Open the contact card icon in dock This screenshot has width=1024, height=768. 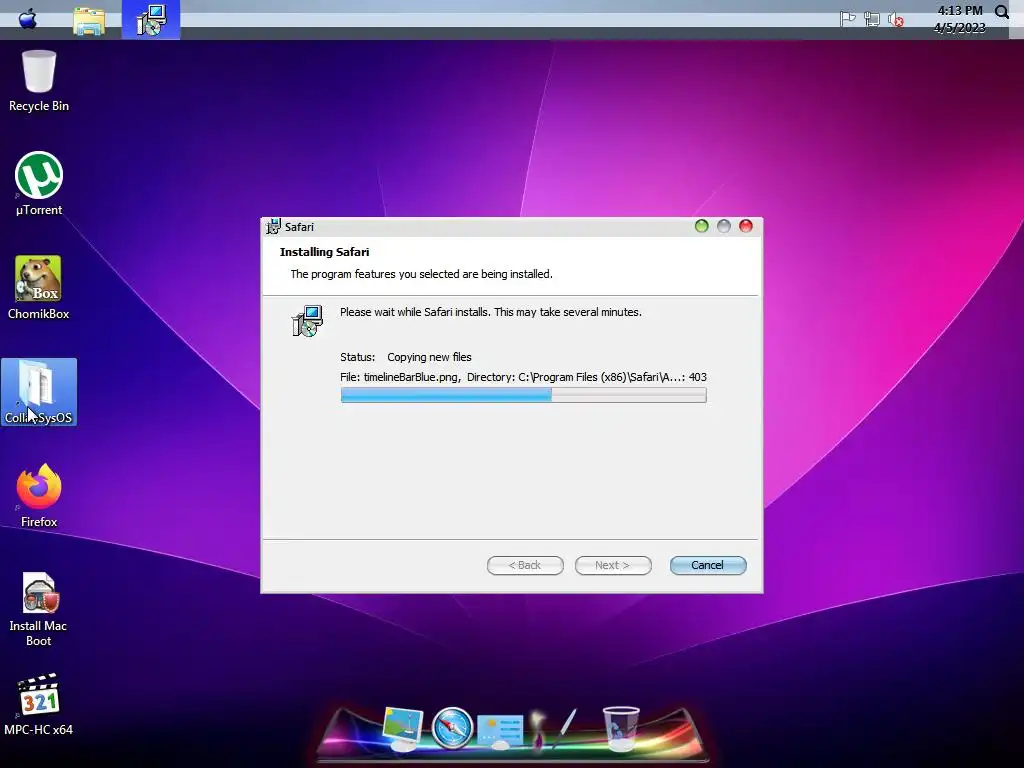(x=500, y=731)
